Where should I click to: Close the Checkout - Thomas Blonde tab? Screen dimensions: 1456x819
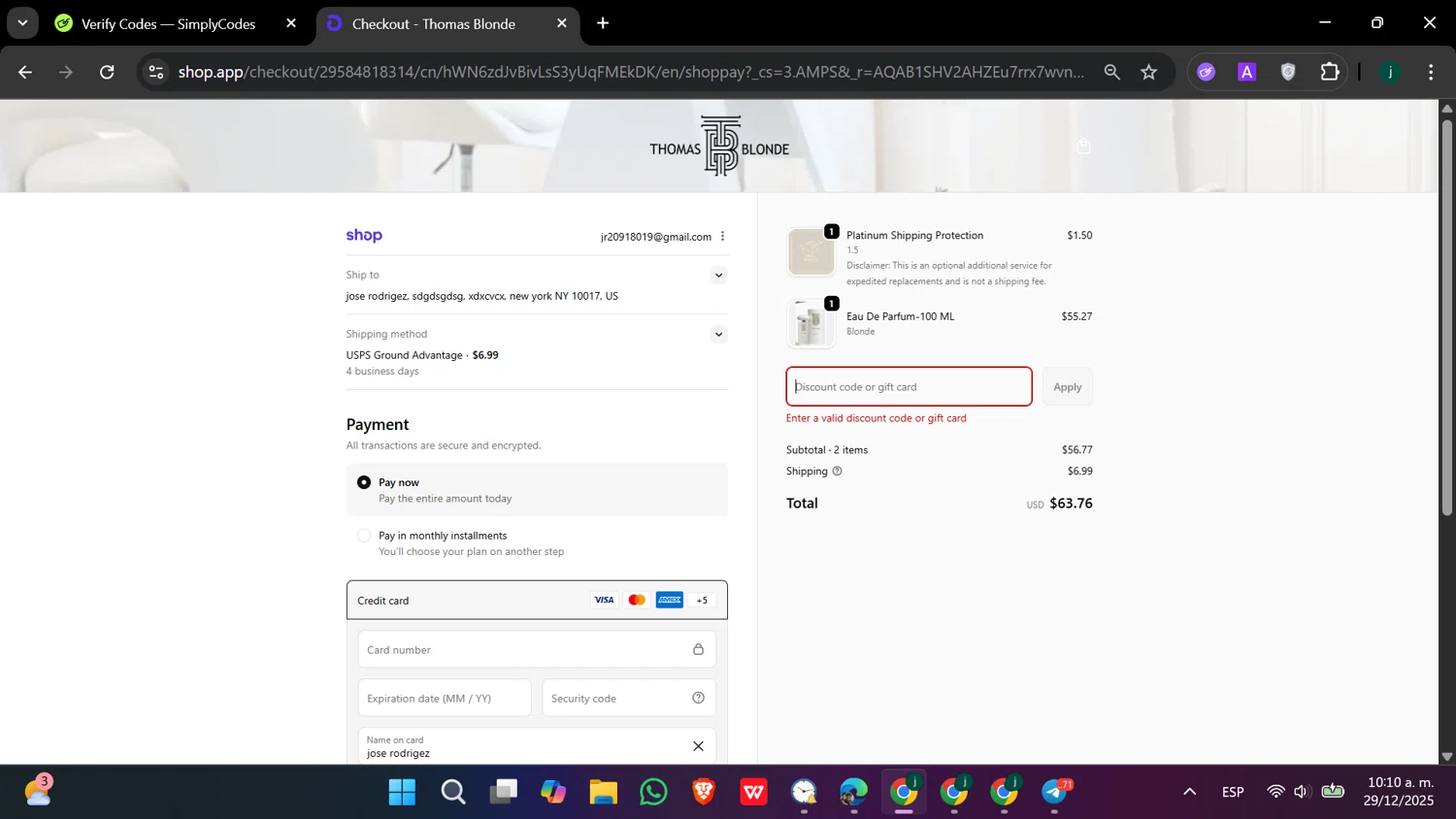(562, 23)
